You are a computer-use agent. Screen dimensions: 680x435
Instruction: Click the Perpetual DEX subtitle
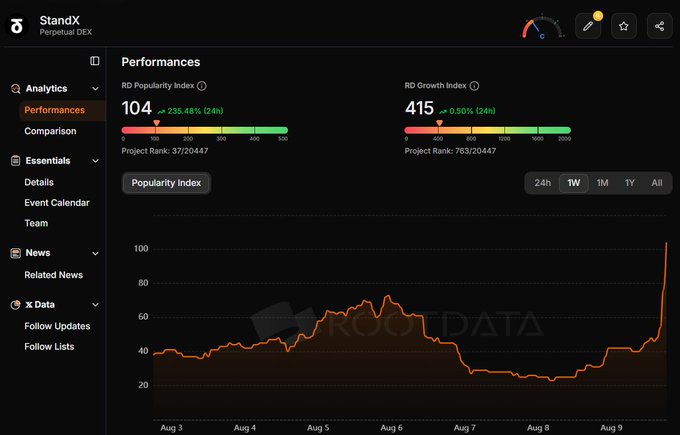tap(65, 32)
